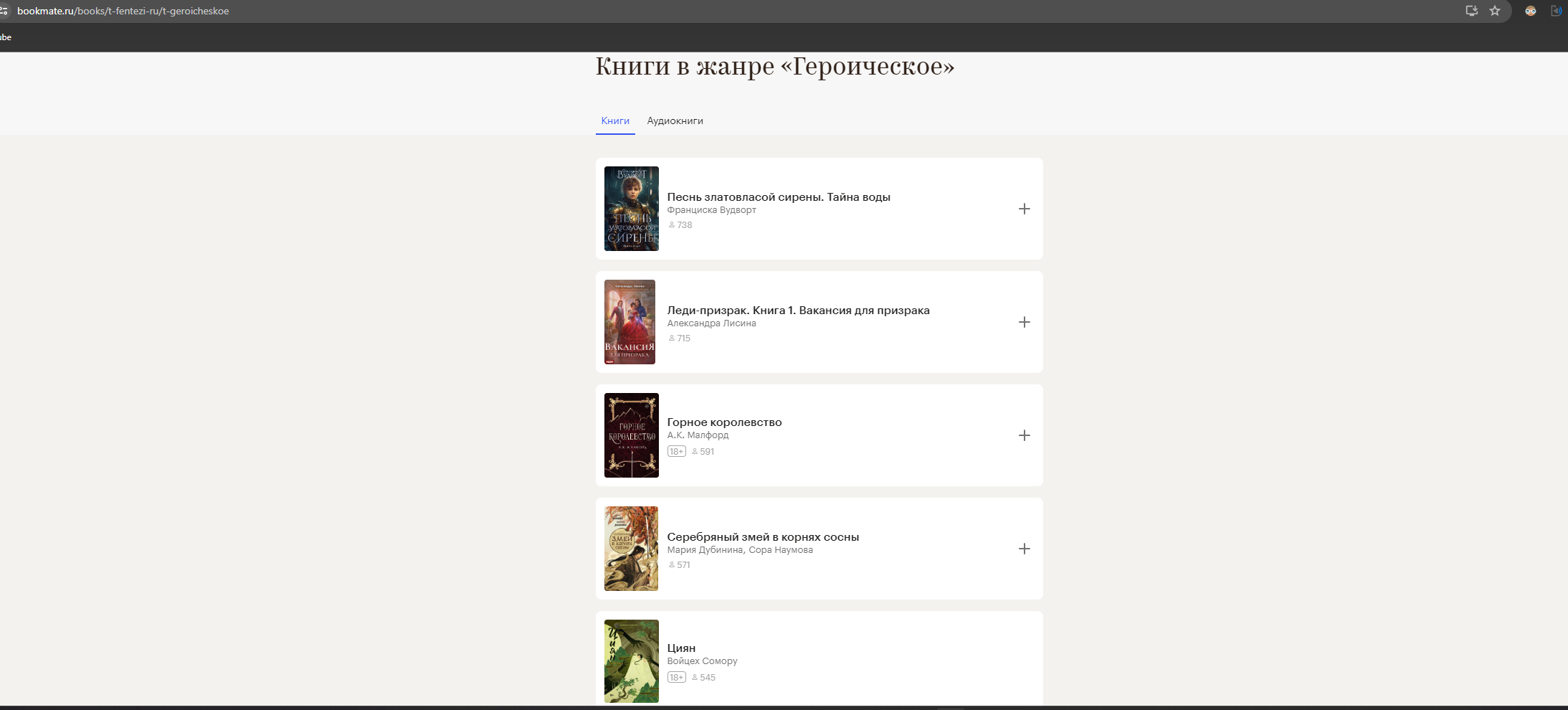Open the face-with-glasses extension icon

pyautogui.click(x=1531, y=11)
